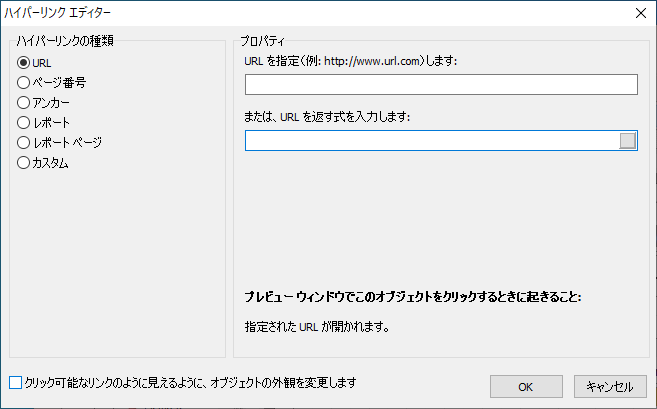Select the URL radio button
Image resolution: width=657 pixels, height=409 pixels.
point(24,63)
